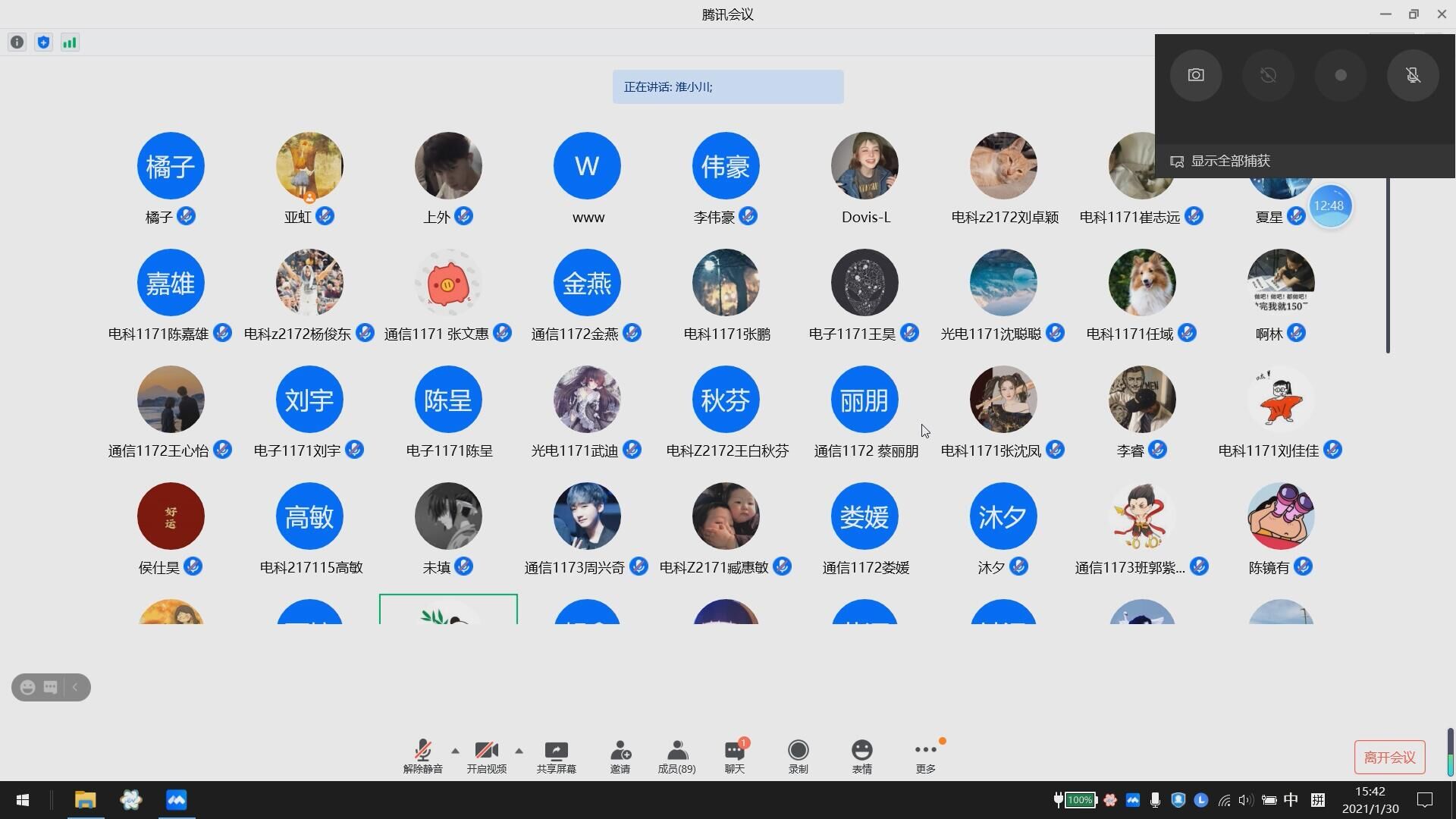Toggle the microphone in the capture panel
Viewport: 1456px width, 819px height.
click(x=1412, y=75)
